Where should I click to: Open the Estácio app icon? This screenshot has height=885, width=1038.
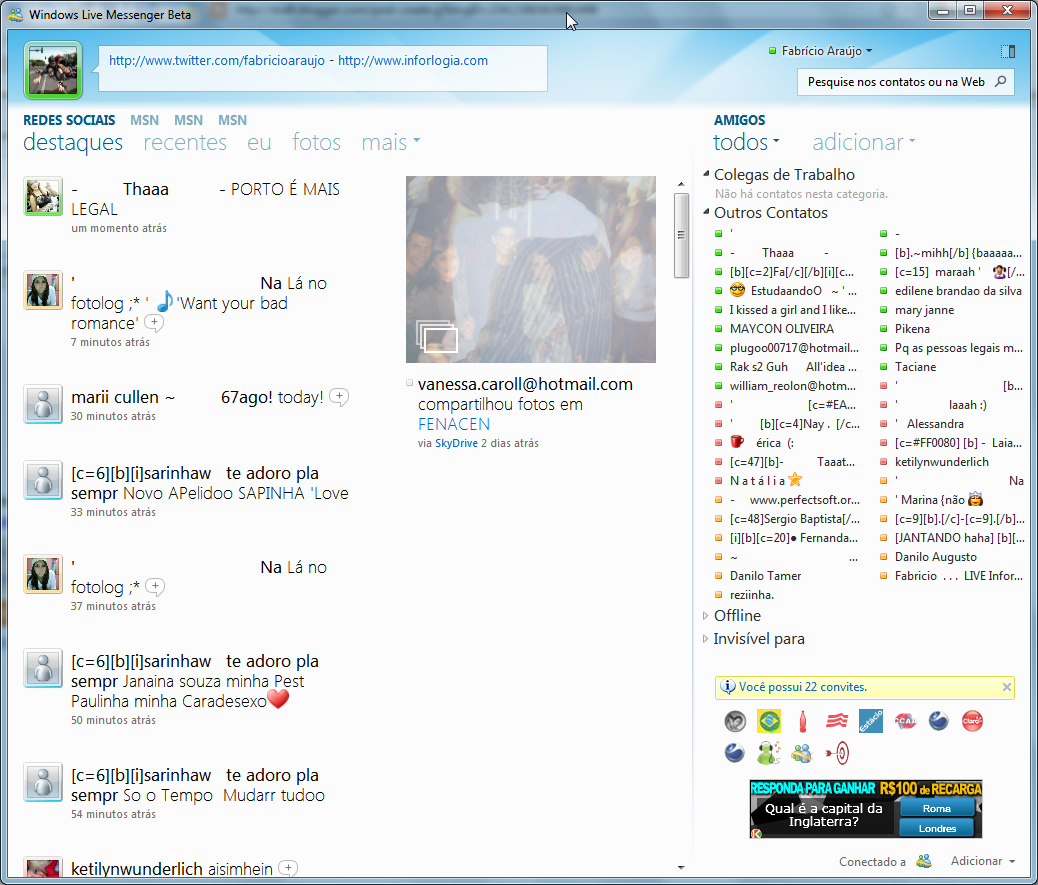click(871, 721)
